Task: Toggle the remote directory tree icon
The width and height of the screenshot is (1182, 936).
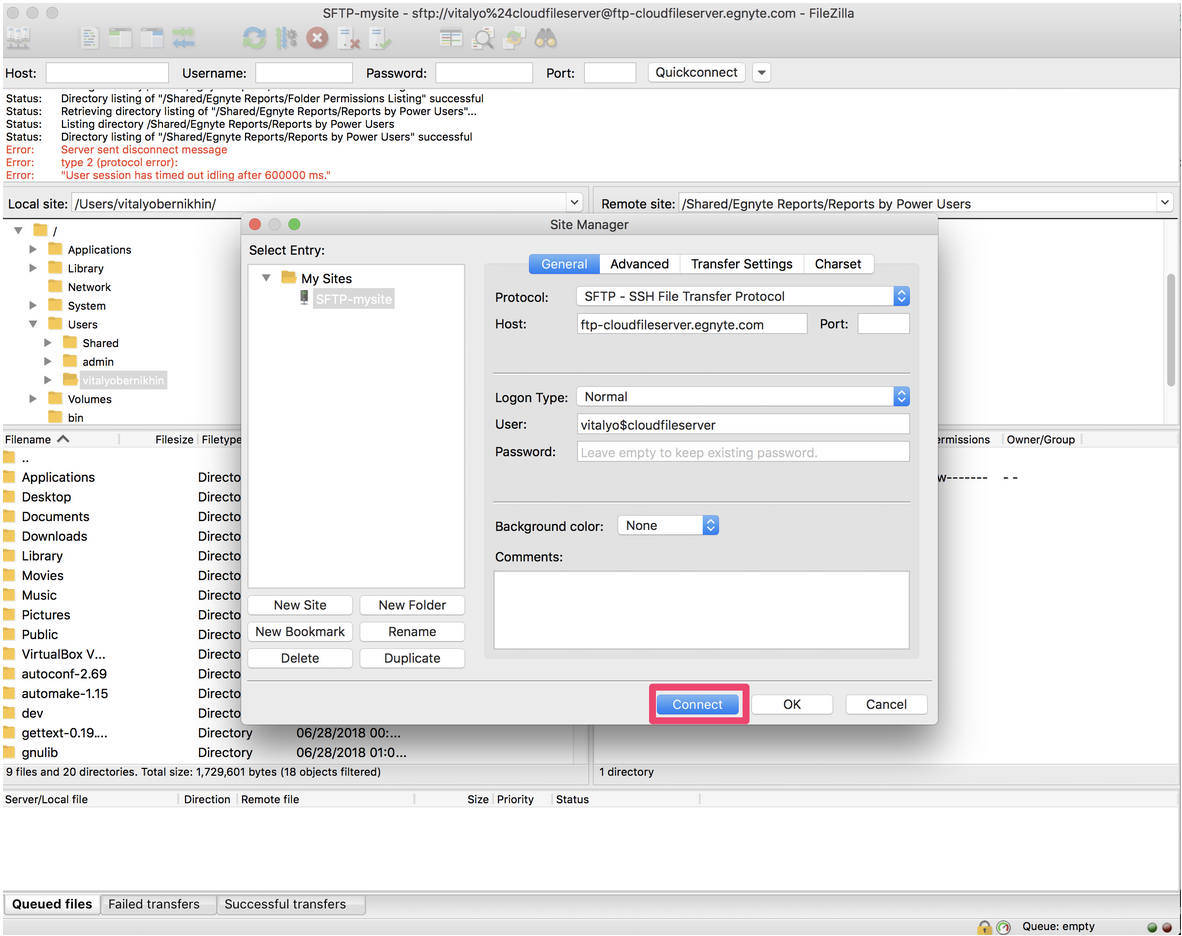Action: coord(152,38)
